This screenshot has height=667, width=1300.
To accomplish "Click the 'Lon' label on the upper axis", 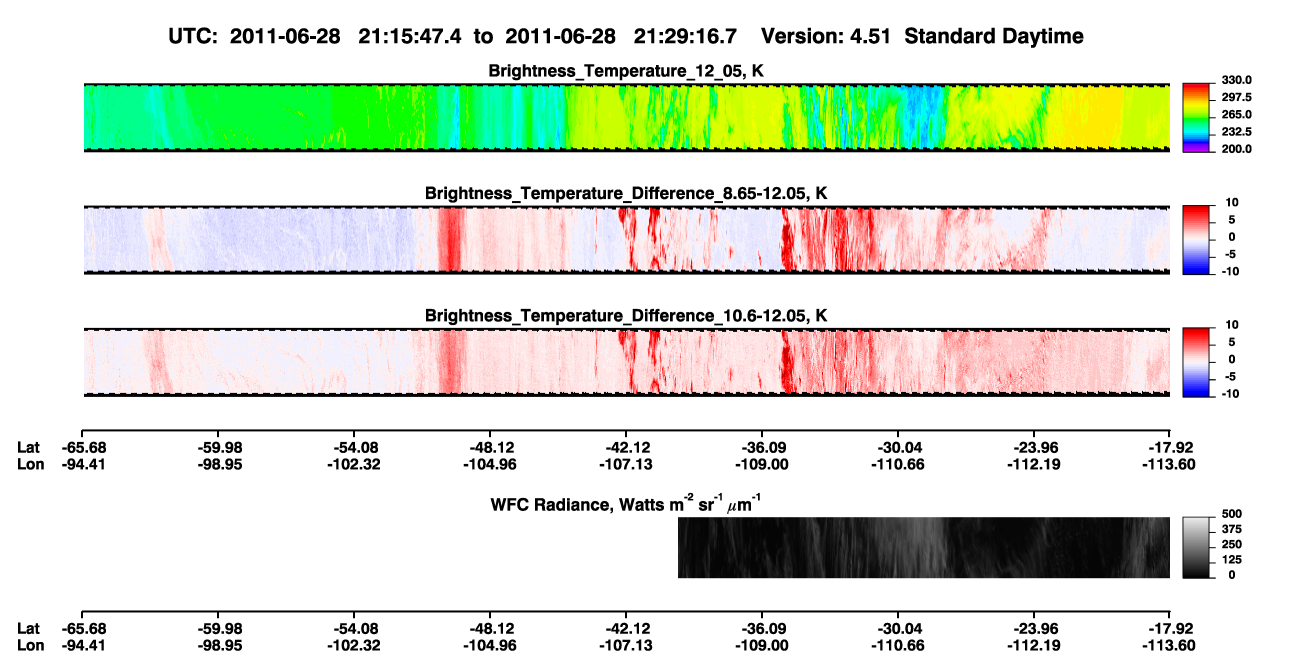I will [30, 463].
